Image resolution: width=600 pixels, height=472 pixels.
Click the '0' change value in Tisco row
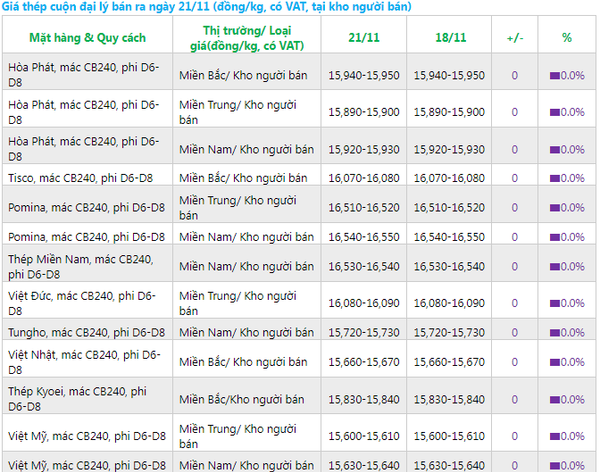click(515, 178)
